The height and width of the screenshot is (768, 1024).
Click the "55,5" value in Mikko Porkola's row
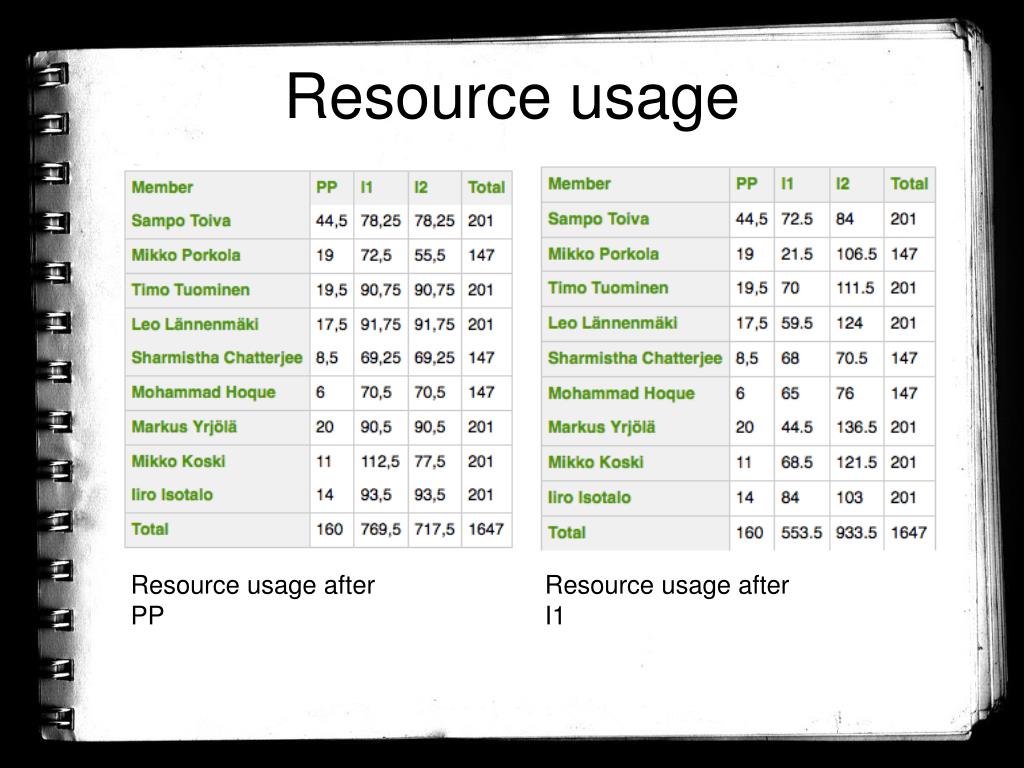(430, 255)
